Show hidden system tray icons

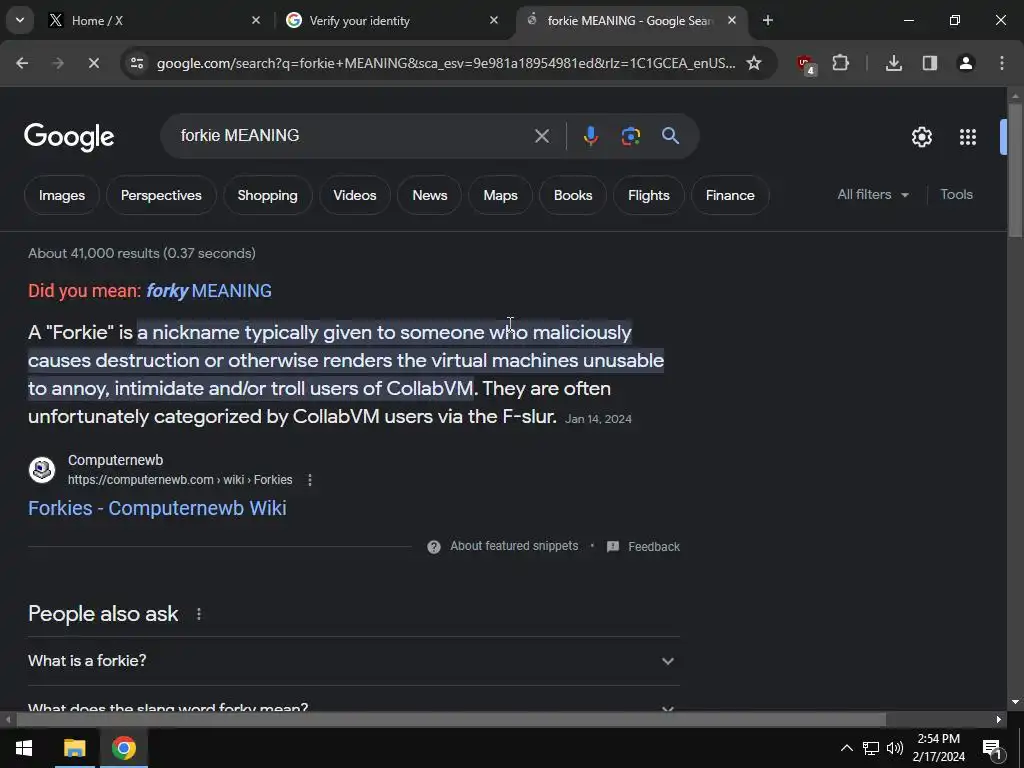tap(846, 748)
